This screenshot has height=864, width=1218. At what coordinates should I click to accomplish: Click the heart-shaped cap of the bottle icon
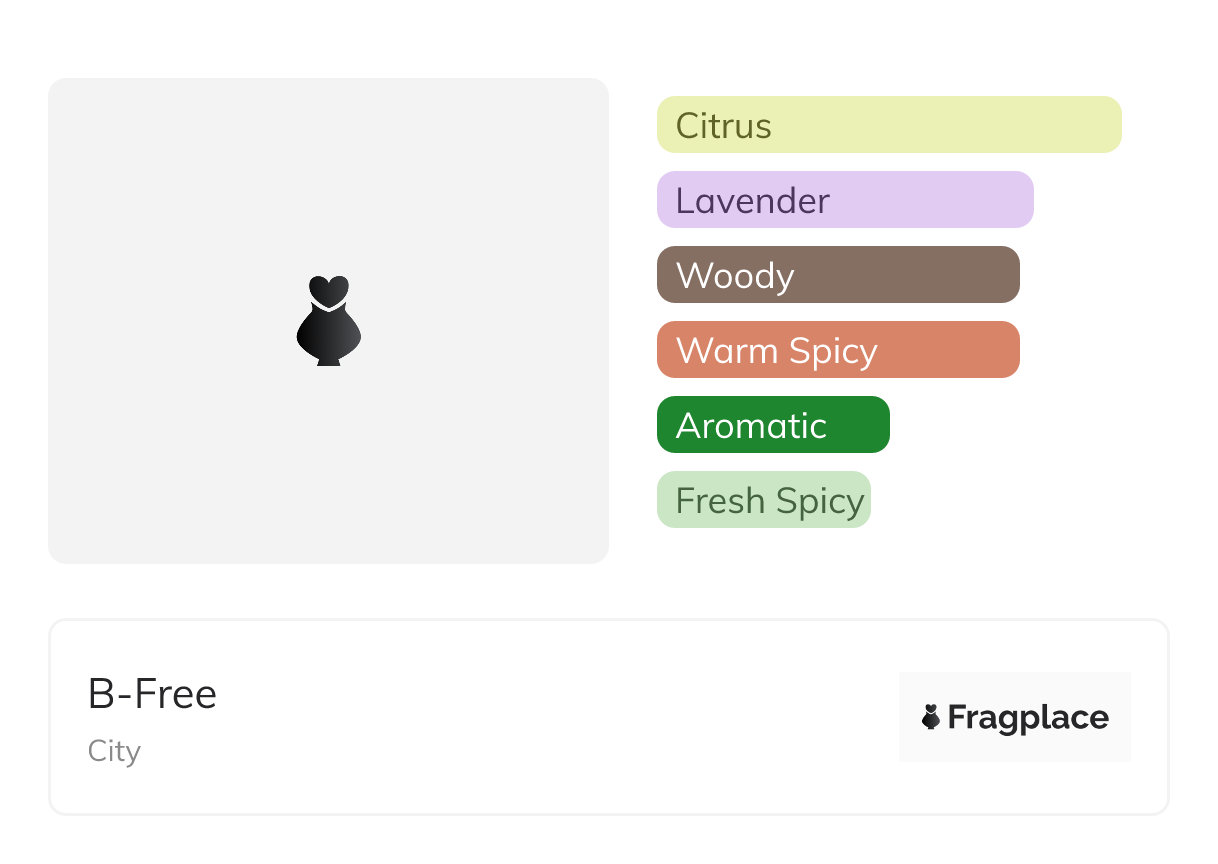pyautogui.click(x=328, y=291)
